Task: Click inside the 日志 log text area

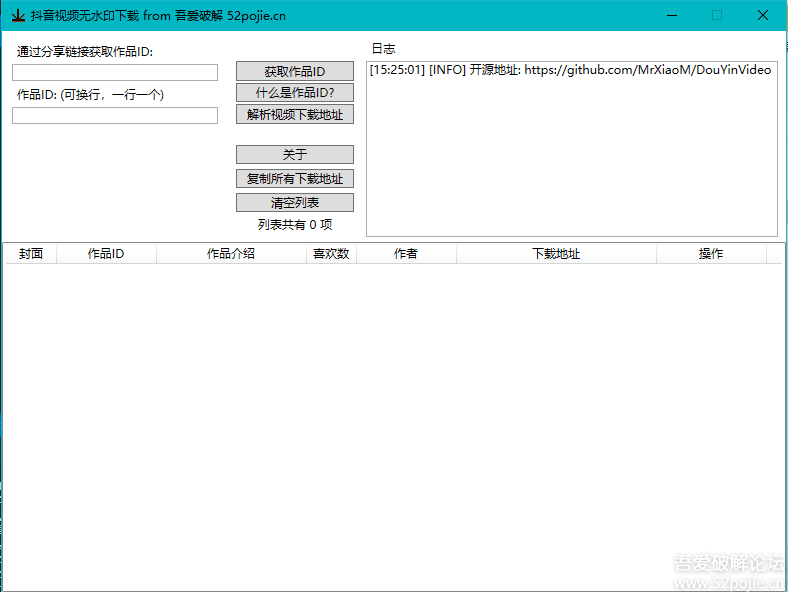Action: (x=571, y=150)
